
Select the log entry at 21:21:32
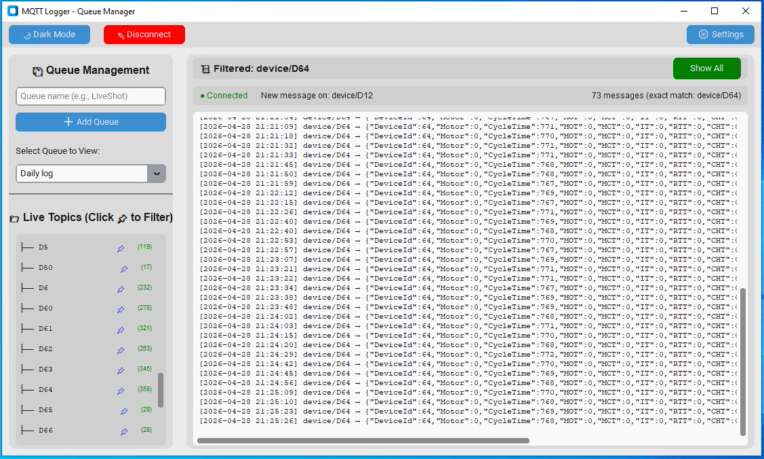tap(468, 146)
